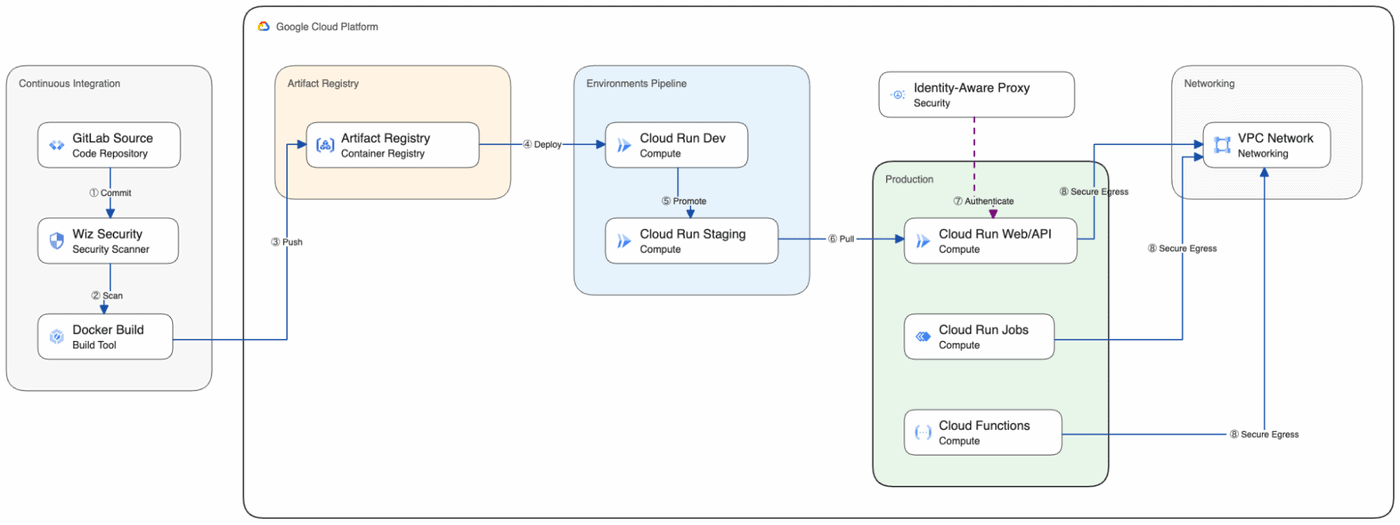1400x525 pixels.
Task: Click the Networking group title
Action: click(x=1209, y=84)
